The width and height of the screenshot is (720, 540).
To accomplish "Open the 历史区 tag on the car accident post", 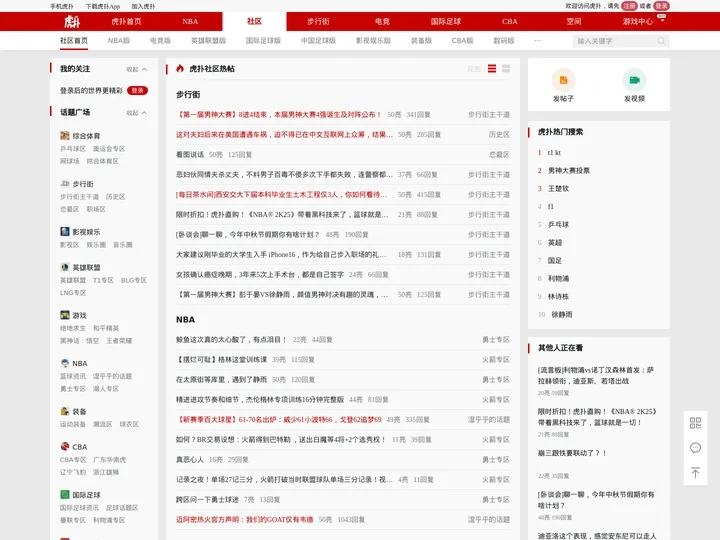I will pyautogui.click(x=499, y=135).
